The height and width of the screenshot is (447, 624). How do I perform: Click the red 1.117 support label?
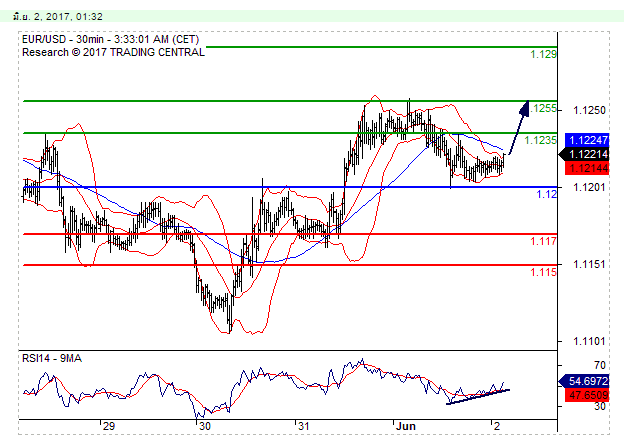543,241
